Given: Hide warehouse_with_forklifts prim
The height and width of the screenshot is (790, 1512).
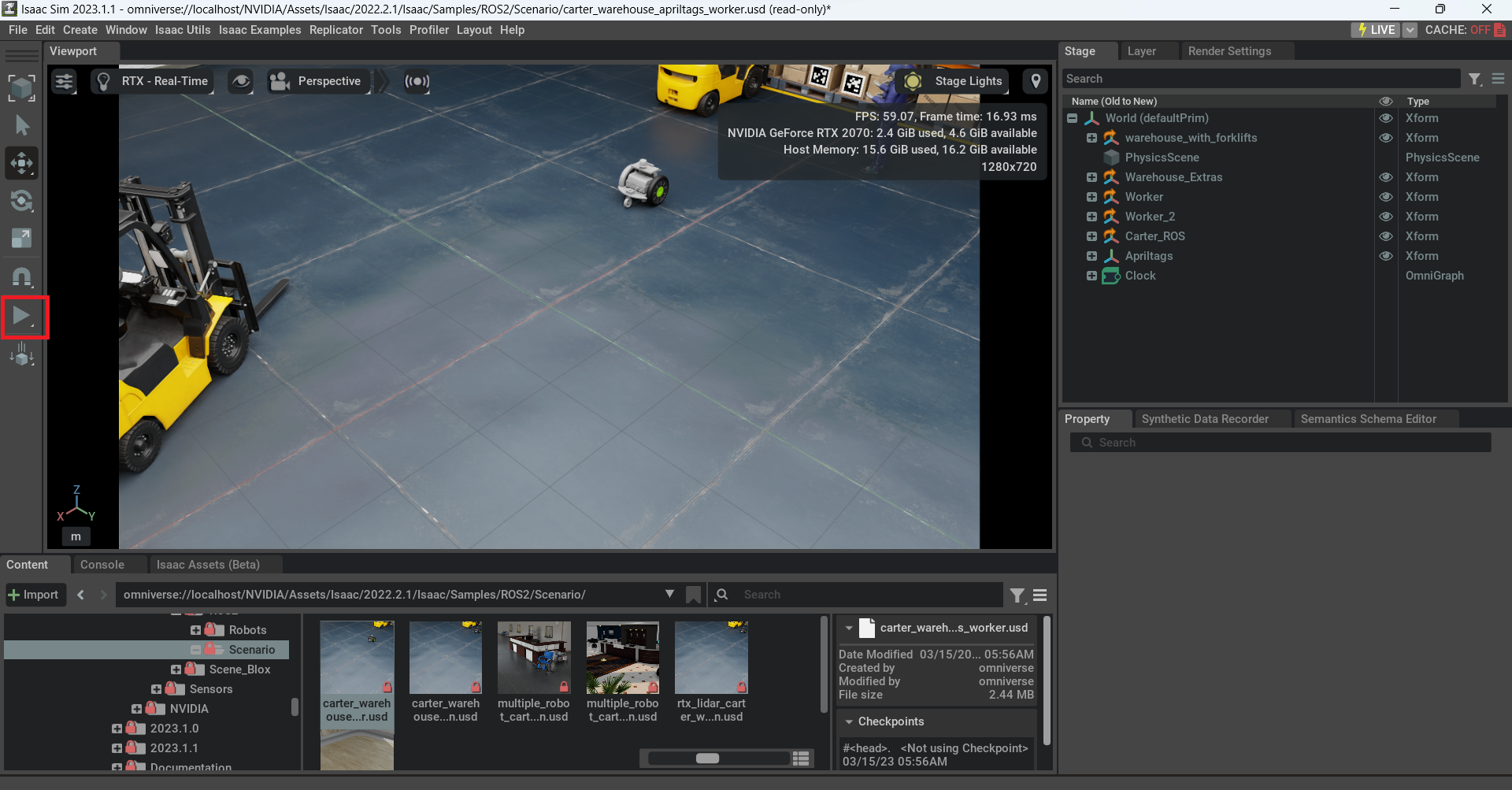Looking at the screenshot, I should pos(1386,138).
